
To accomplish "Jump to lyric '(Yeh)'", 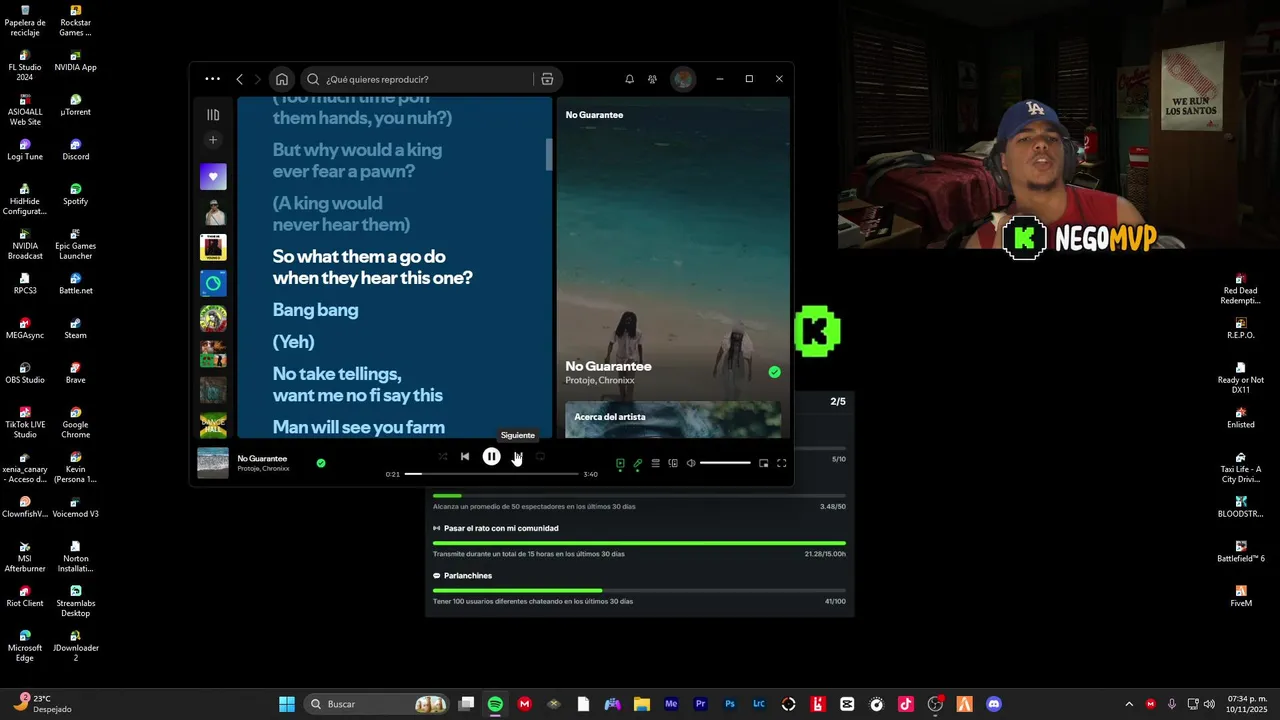I will (293, 342).
